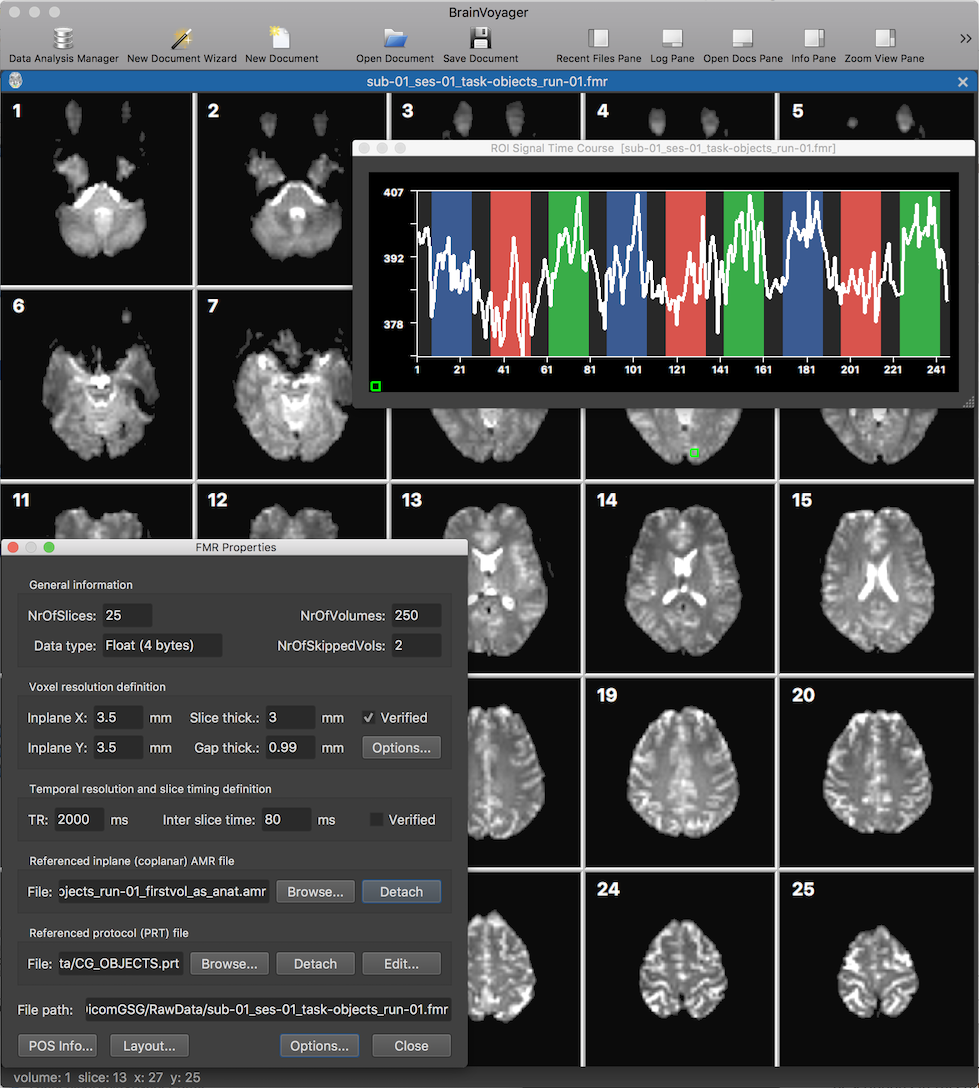Click the PRT file name field
The height and width of the screenshot is (1088, 979).
pyautogui.click(x=120, y=964)
